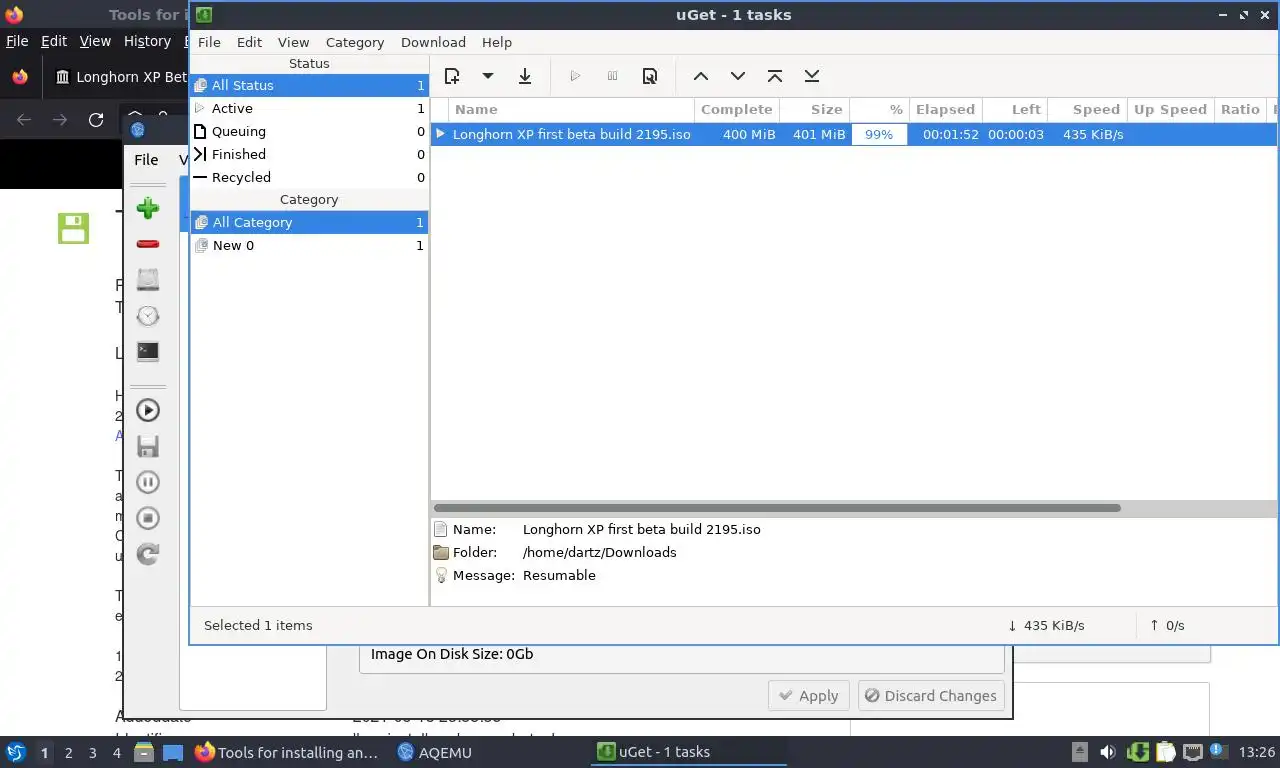Select the Recycled status row
Viewport: 1280px width, 768px height.
(309, 177)
